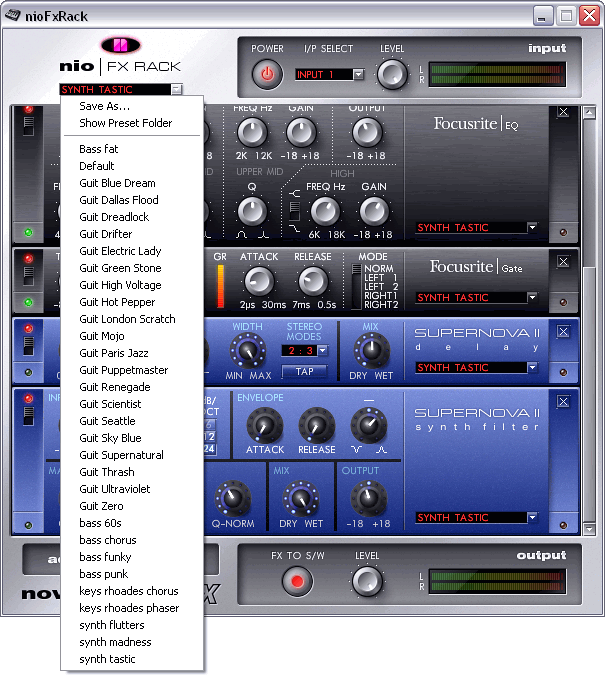
Task: Click the low pass filter shape icon
Action: click(x=294, y=228)
